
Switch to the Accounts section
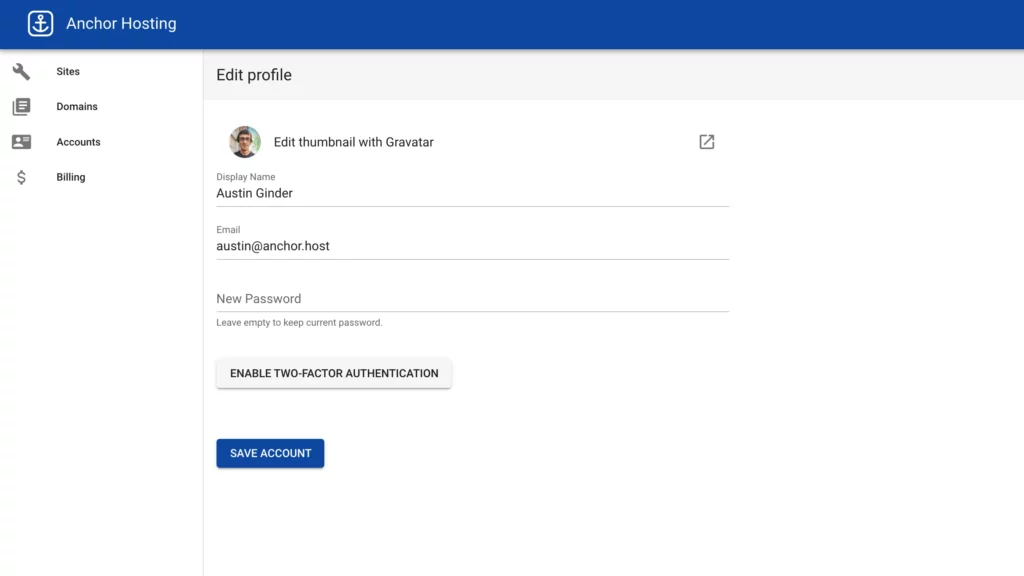[x=78, y=141]
